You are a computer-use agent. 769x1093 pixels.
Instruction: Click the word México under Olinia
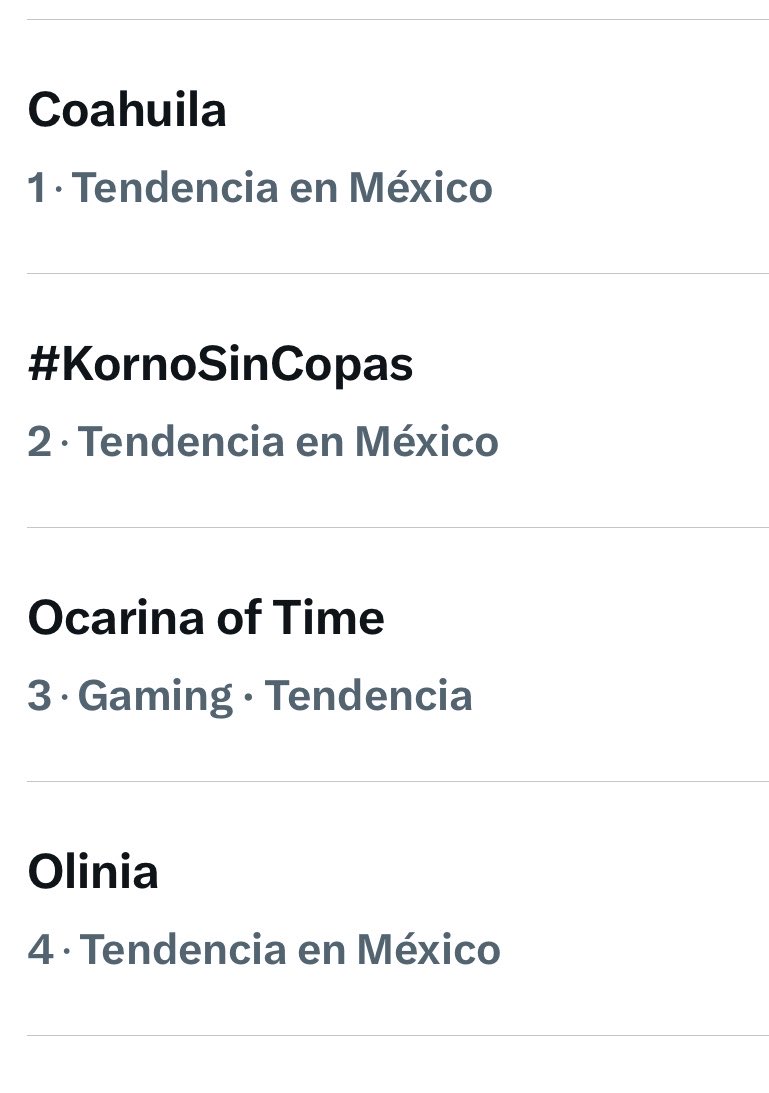429,949
